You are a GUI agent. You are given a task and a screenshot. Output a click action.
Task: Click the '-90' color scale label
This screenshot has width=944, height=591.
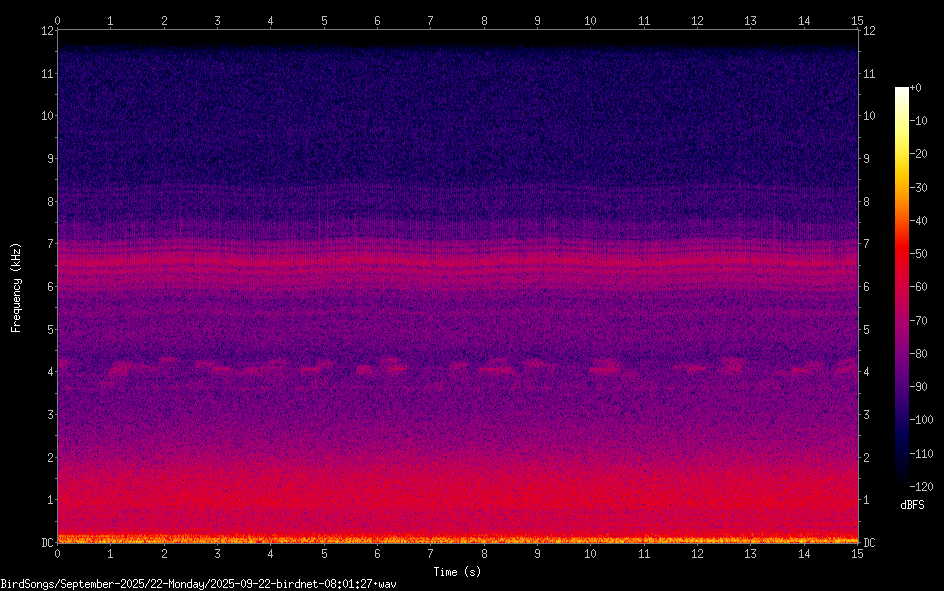pos(918,387)
